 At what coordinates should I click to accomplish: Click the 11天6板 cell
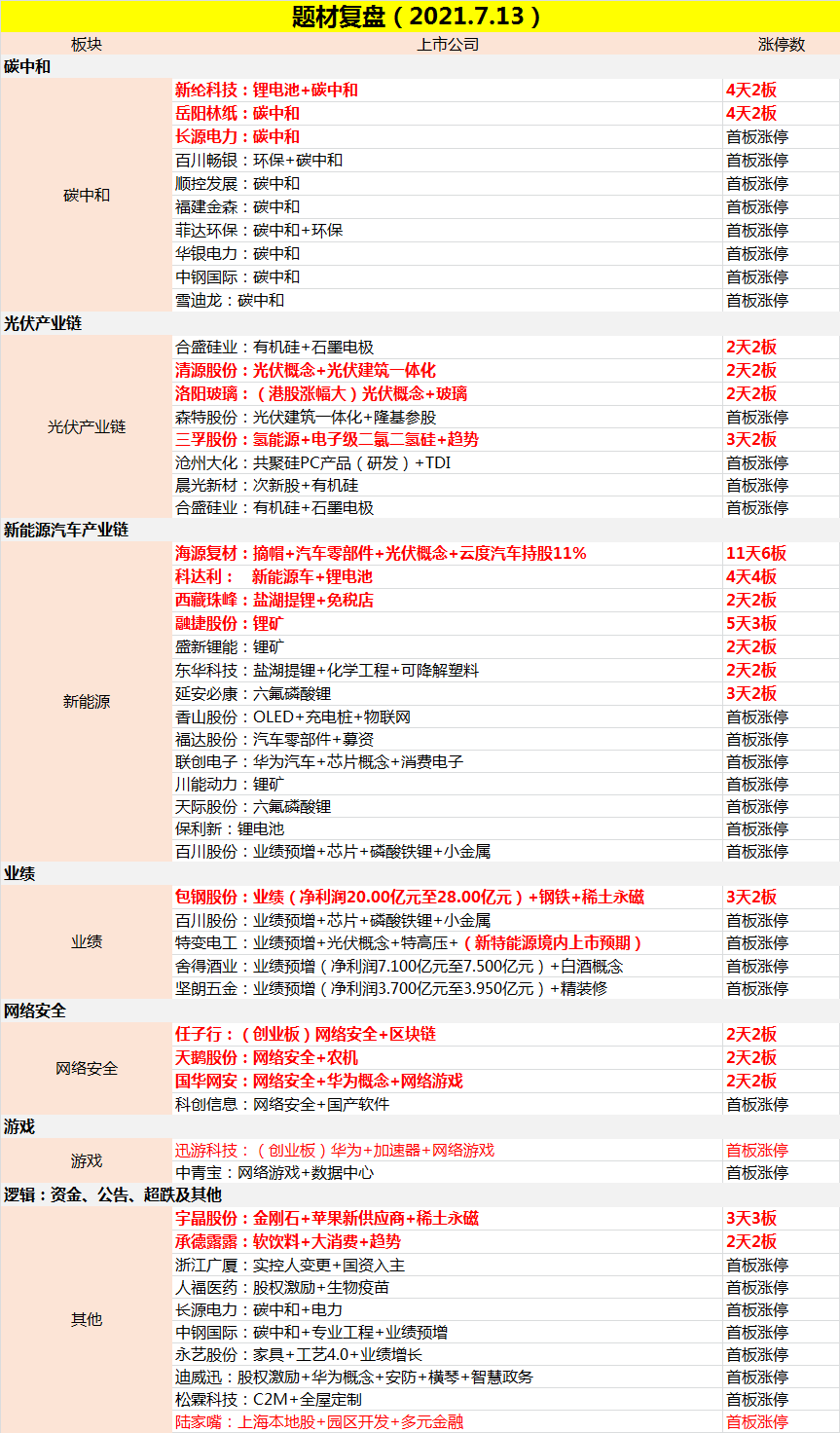click(756, 553)
